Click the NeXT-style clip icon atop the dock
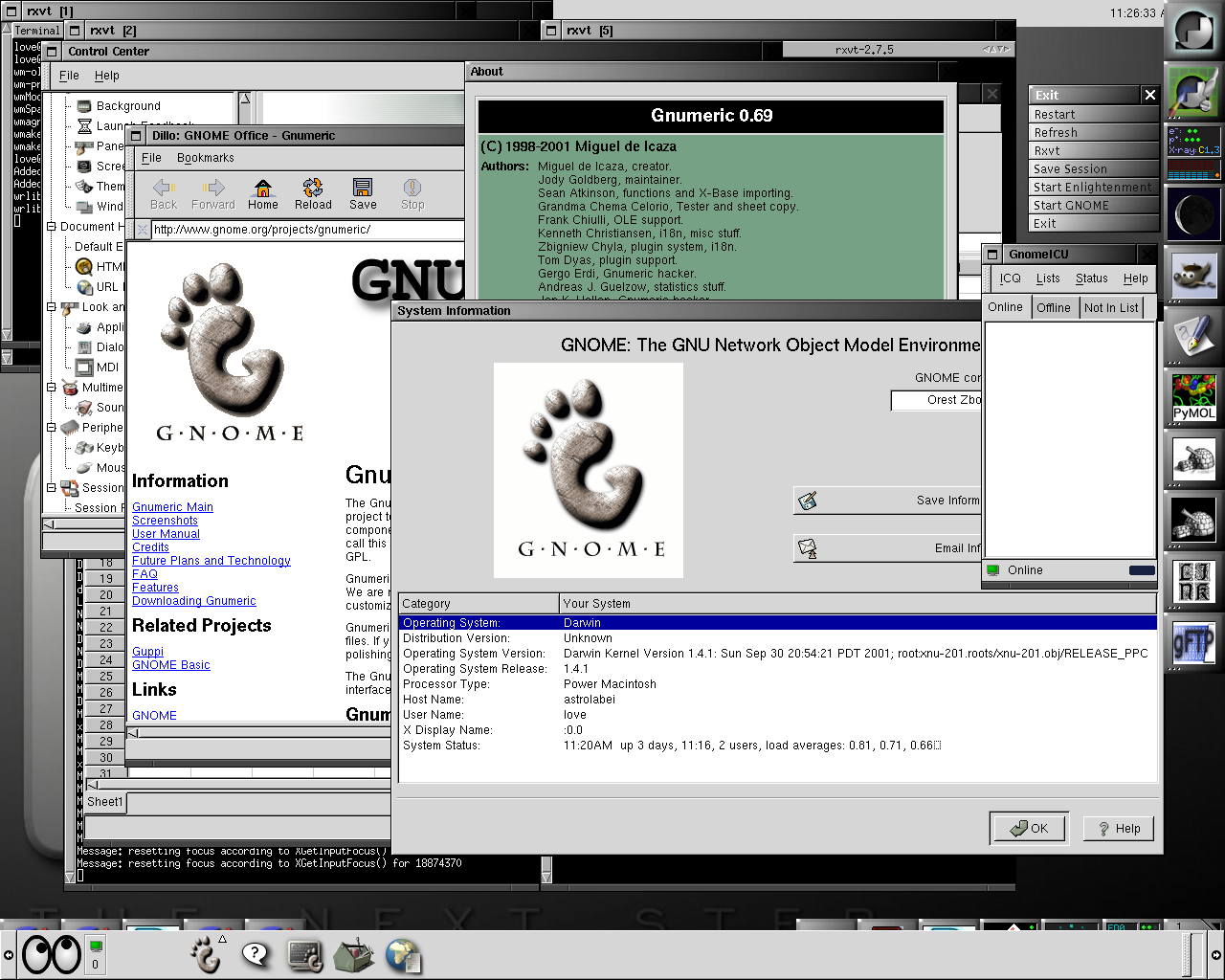 point(1193,30)
